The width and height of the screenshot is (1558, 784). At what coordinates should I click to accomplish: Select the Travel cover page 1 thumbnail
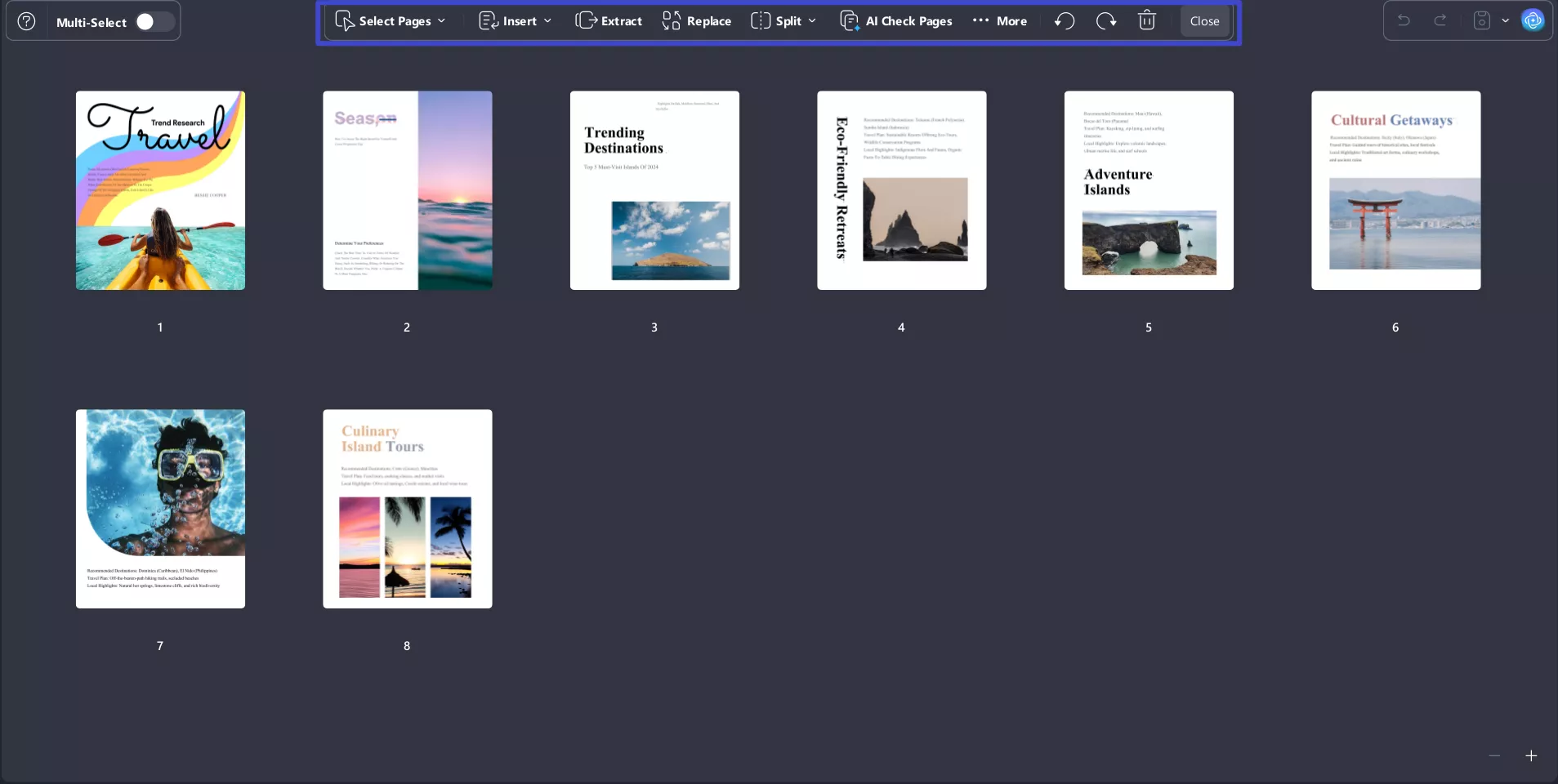pyautogui.click(x=160, y=190)
